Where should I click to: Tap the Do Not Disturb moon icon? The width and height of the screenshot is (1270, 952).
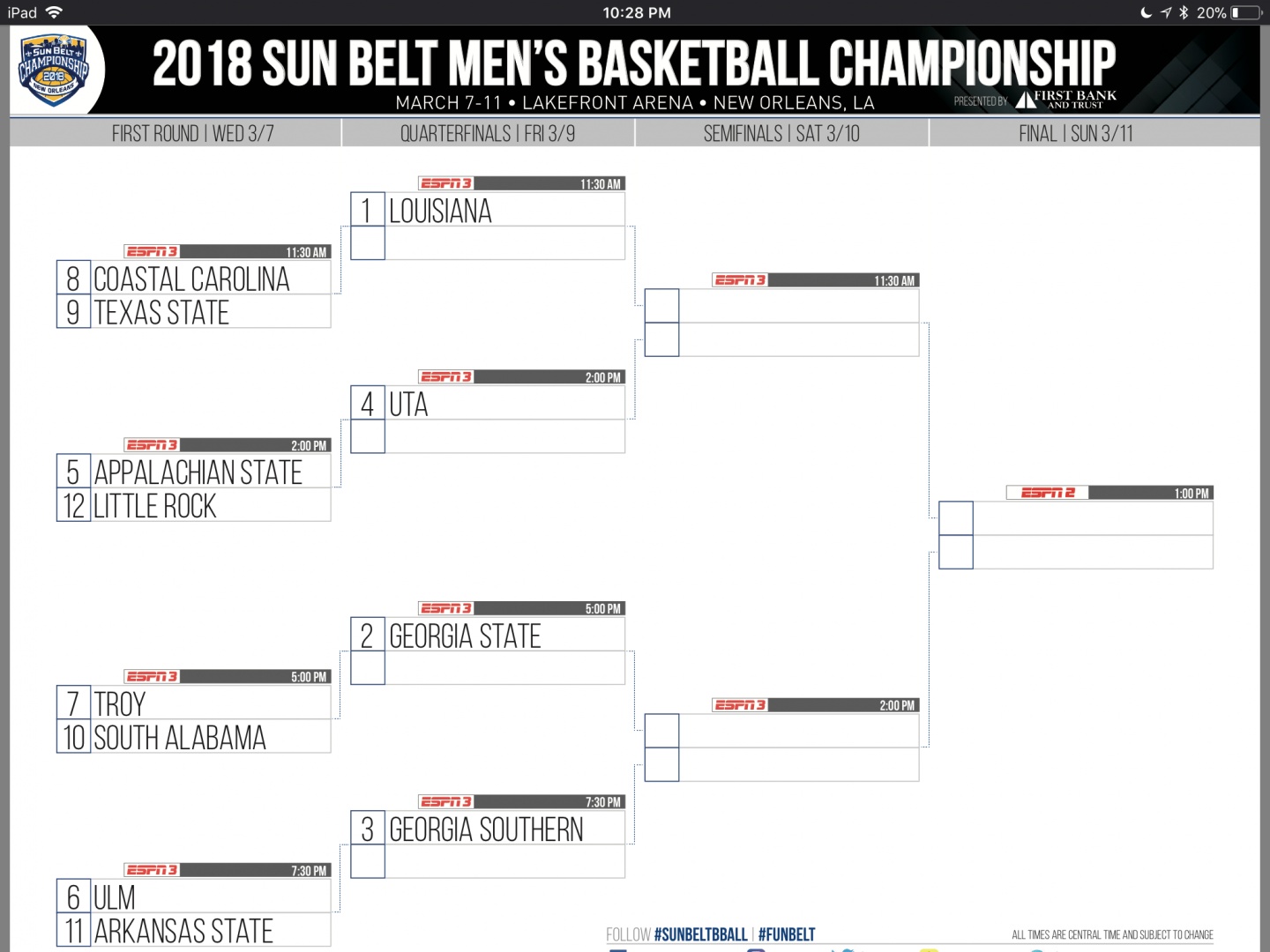tap(1146, 12)
